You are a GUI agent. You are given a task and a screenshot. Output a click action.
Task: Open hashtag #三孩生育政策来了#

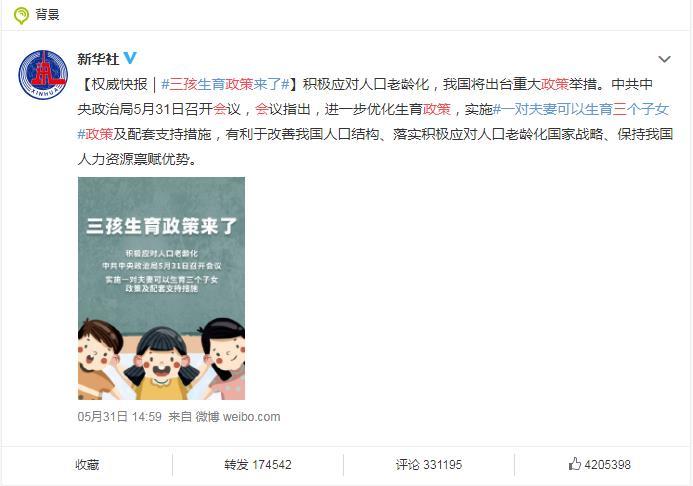(x=225, y=84)
